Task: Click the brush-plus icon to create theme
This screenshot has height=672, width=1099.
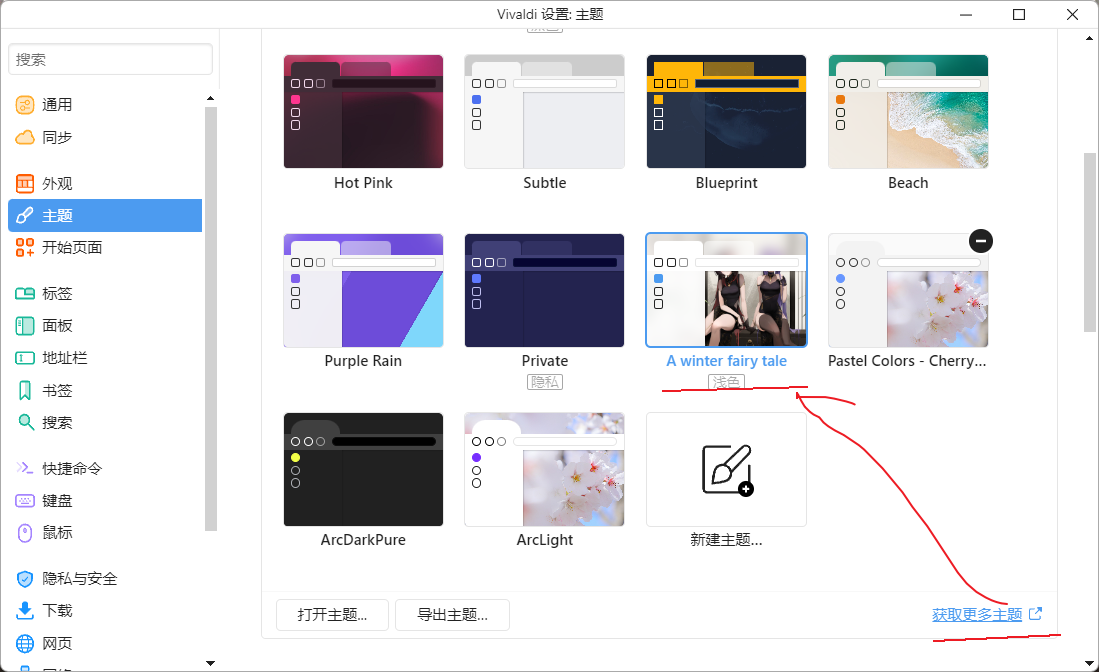Action: click(727, 469)
